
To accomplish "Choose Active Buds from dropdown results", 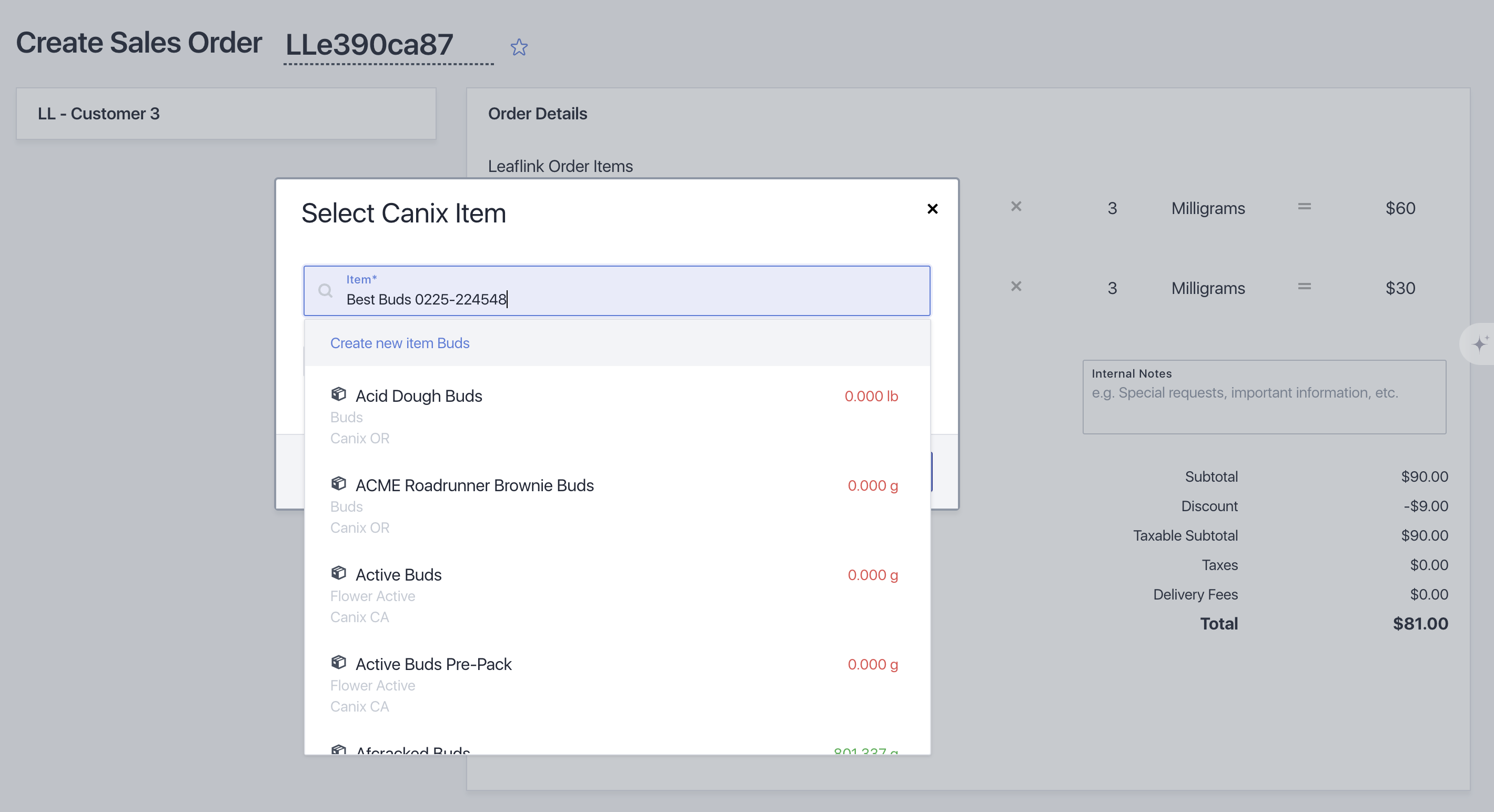I will pyautogui.click(x=617, y=594).
